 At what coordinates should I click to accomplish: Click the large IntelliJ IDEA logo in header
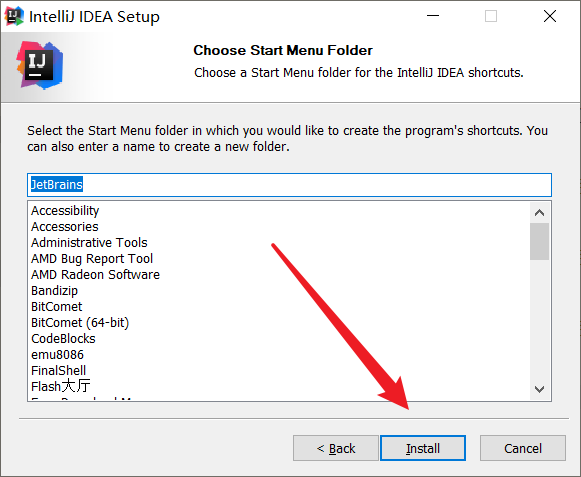point(40,65)
